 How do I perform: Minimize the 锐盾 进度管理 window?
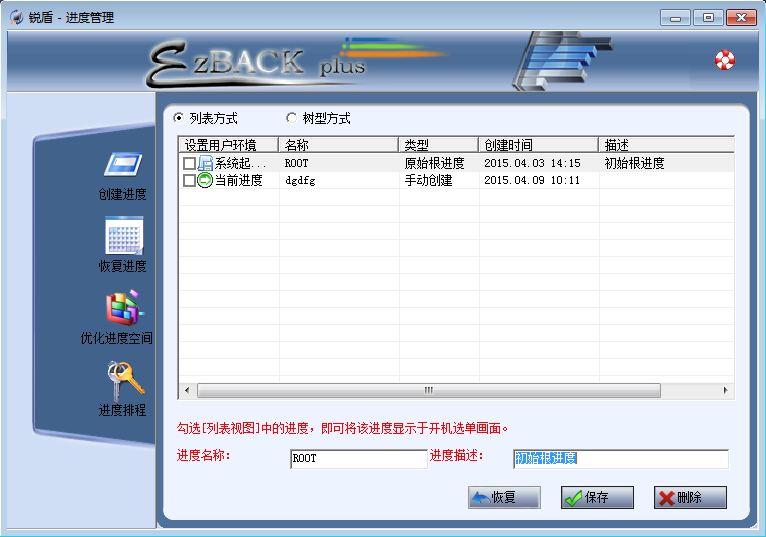[675, 18]
